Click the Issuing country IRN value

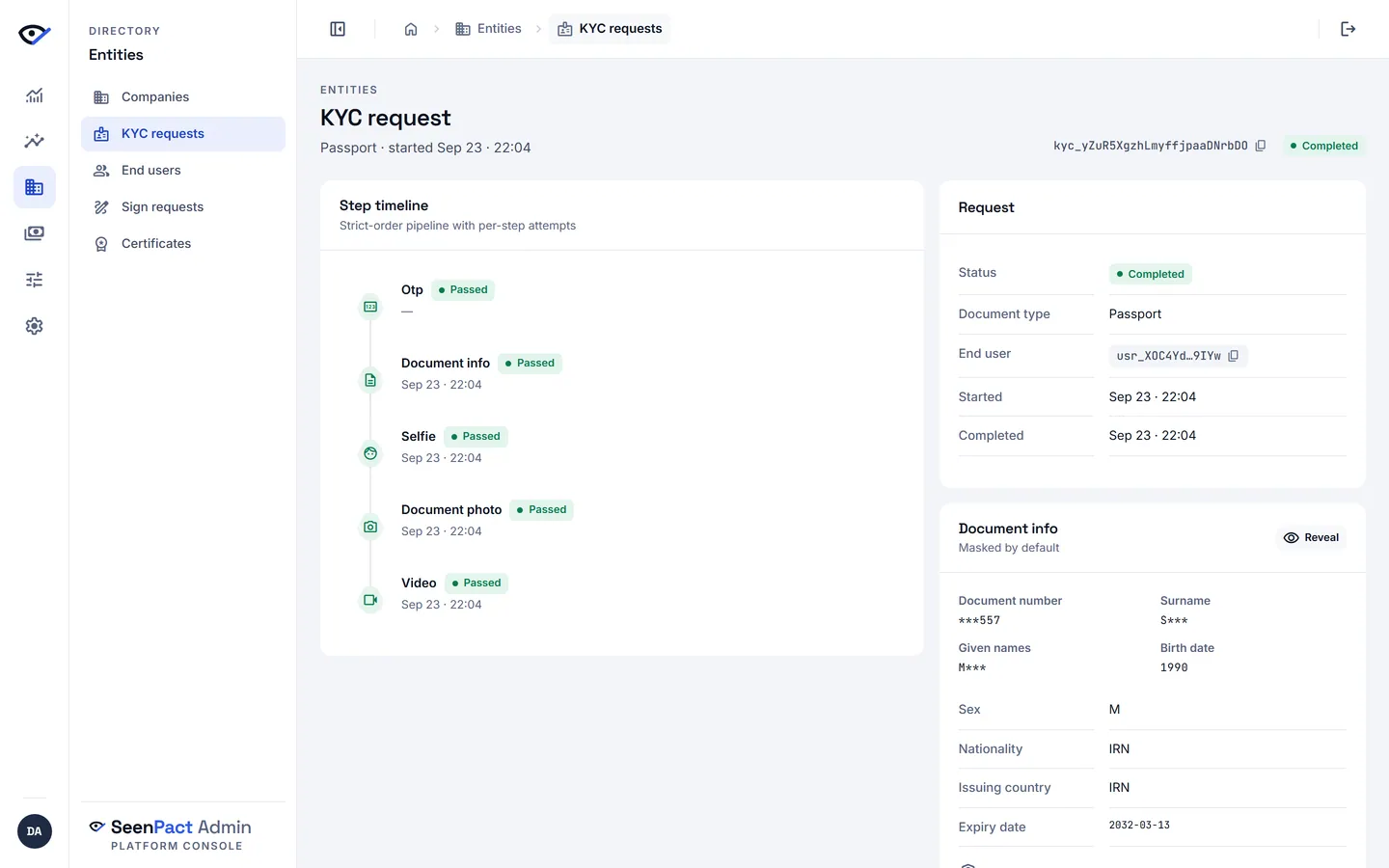1119,788
